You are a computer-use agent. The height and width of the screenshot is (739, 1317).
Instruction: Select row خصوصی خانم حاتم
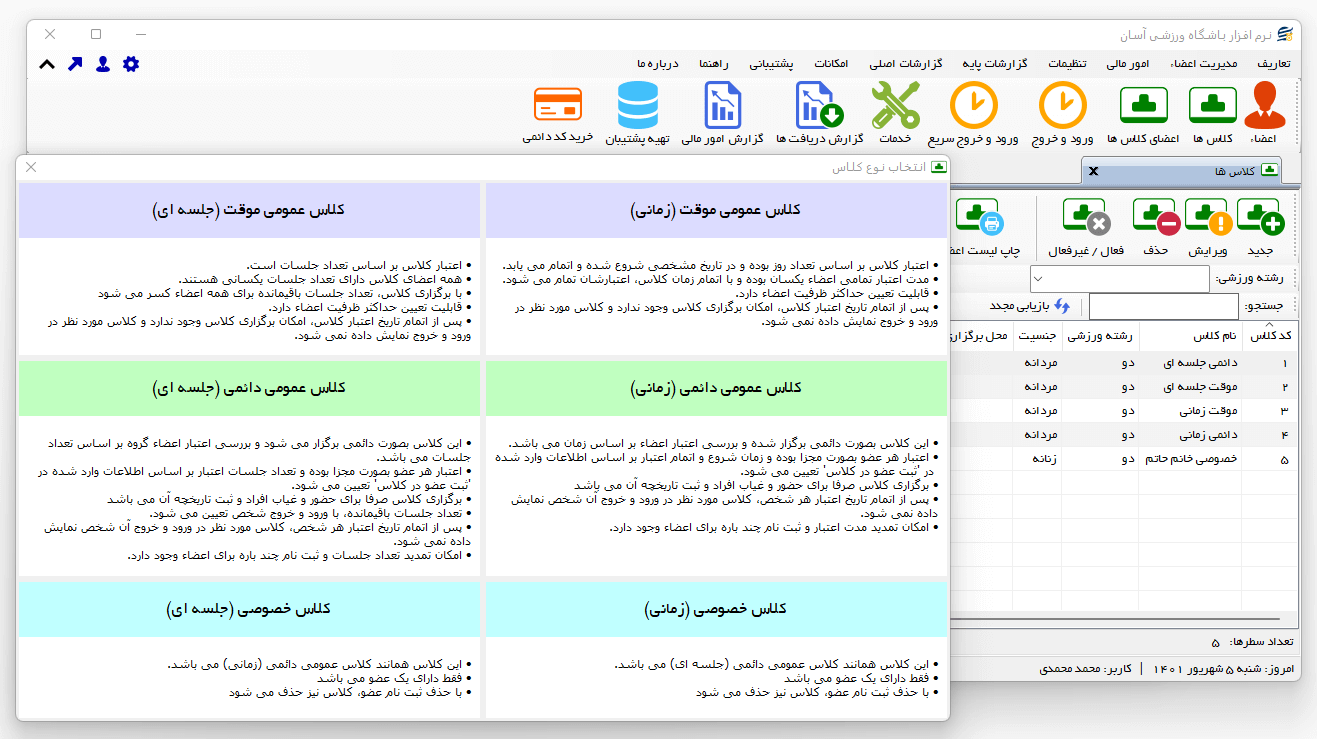(1122, 459)
